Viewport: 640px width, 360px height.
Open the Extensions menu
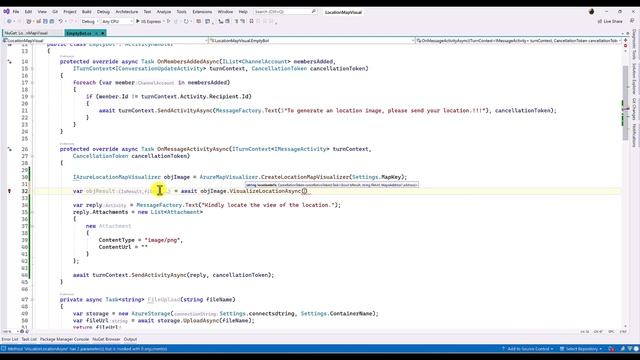[202, 12]
